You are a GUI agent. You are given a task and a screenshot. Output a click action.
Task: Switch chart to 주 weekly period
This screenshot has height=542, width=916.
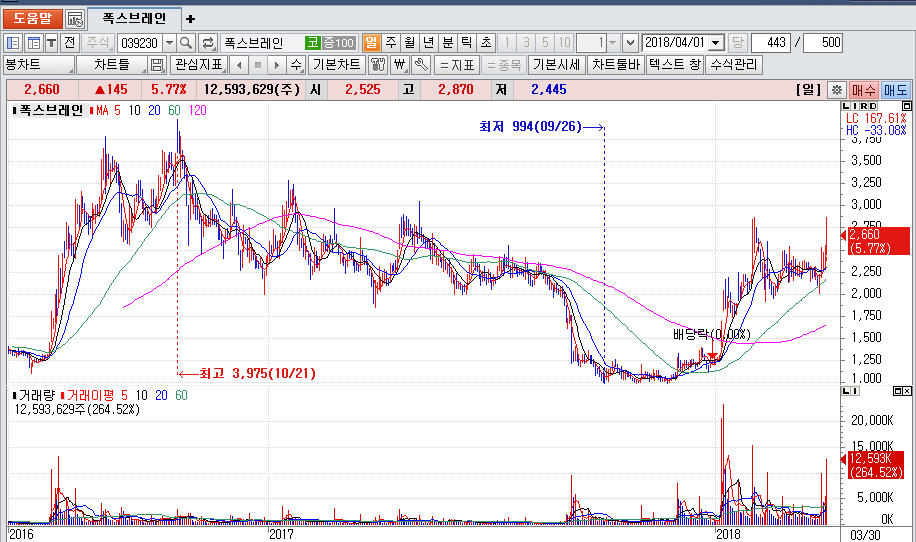[x=390, y=43]
